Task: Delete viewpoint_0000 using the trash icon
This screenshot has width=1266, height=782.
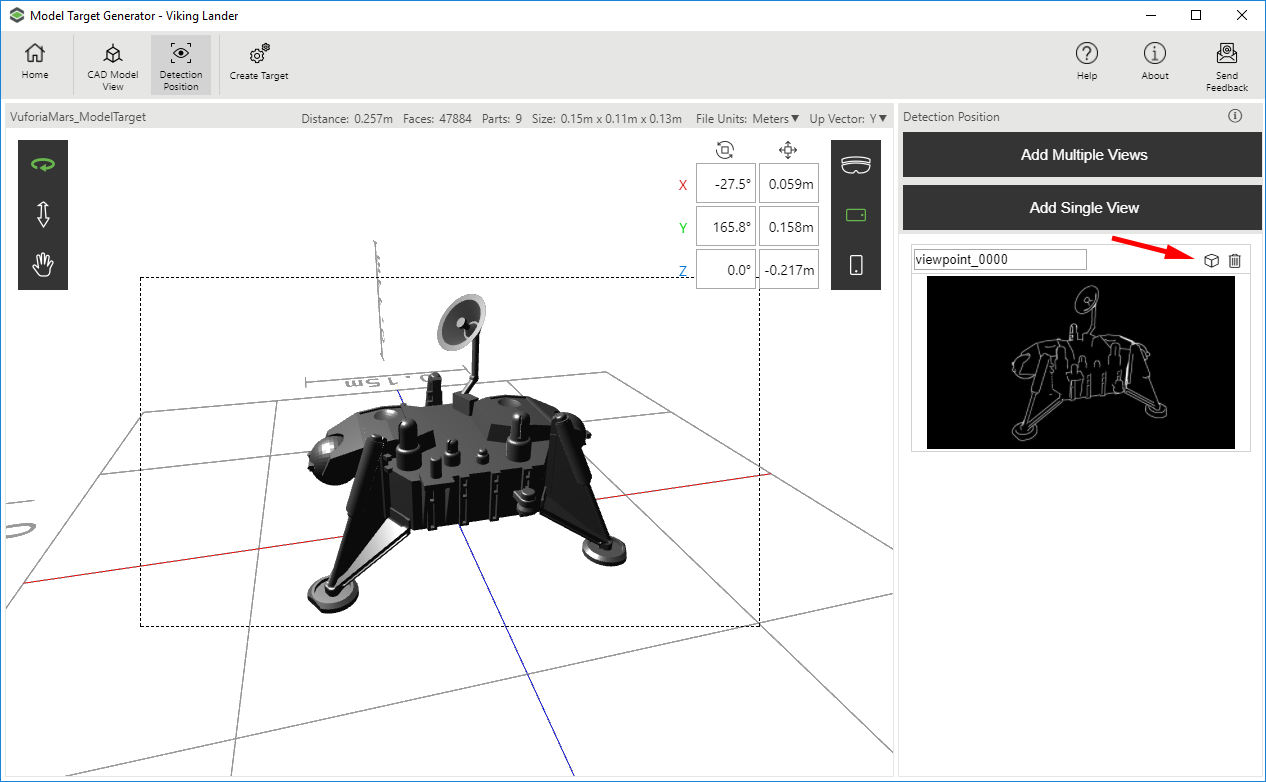Action: [x=1235, y=260]
